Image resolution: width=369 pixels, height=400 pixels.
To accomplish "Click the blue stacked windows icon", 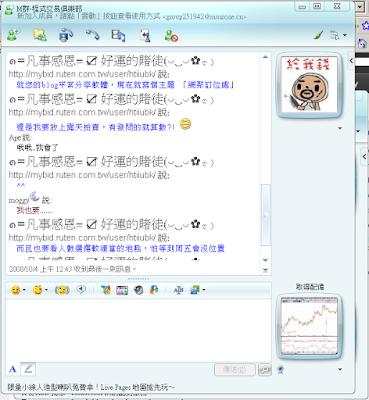I will click(195, 290).
